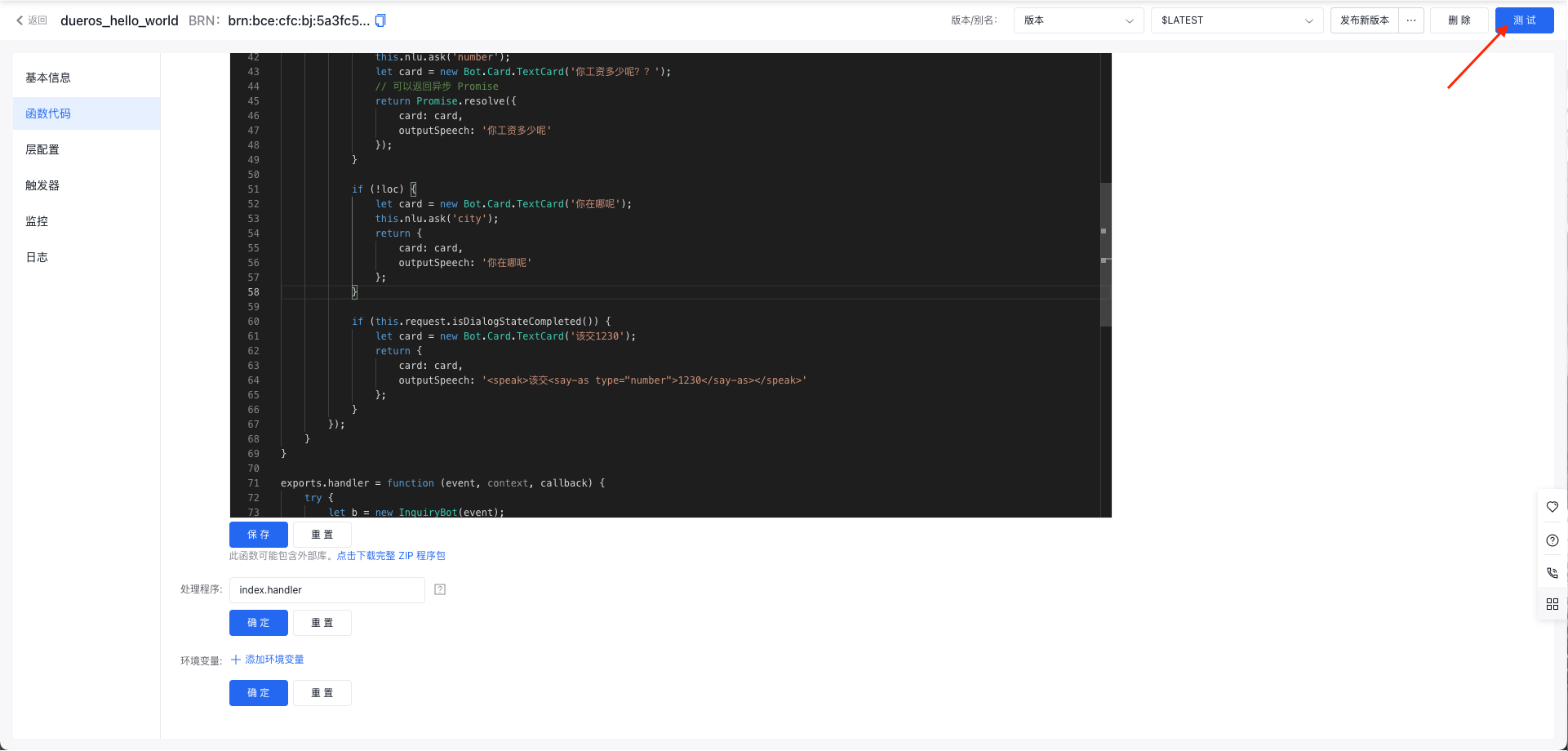This screenshot has height=751, width=1568.
Task: Click function name dueros_hello_world
Action: [x=119, y=20]
